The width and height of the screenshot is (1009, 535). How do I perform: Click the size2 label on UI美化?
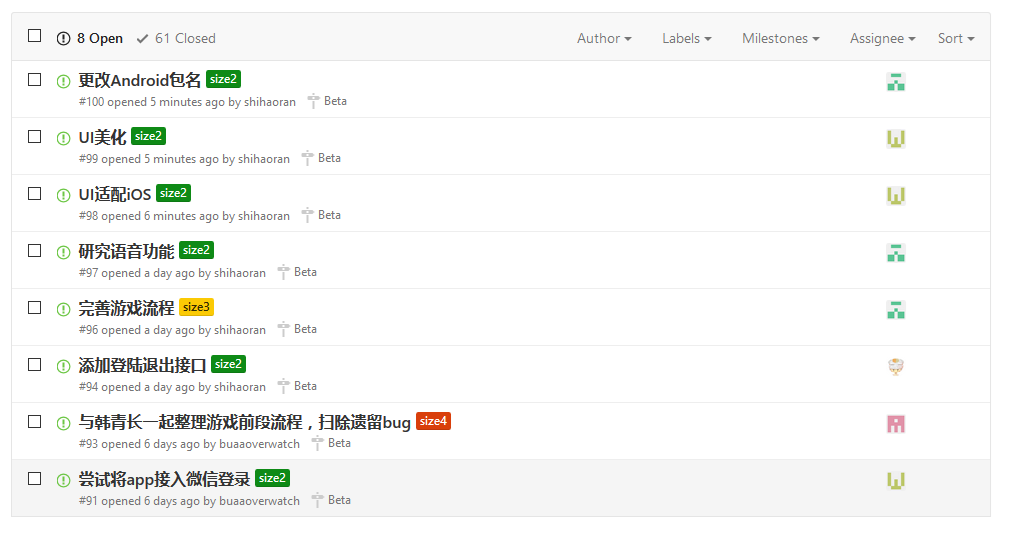coord(148,136)
